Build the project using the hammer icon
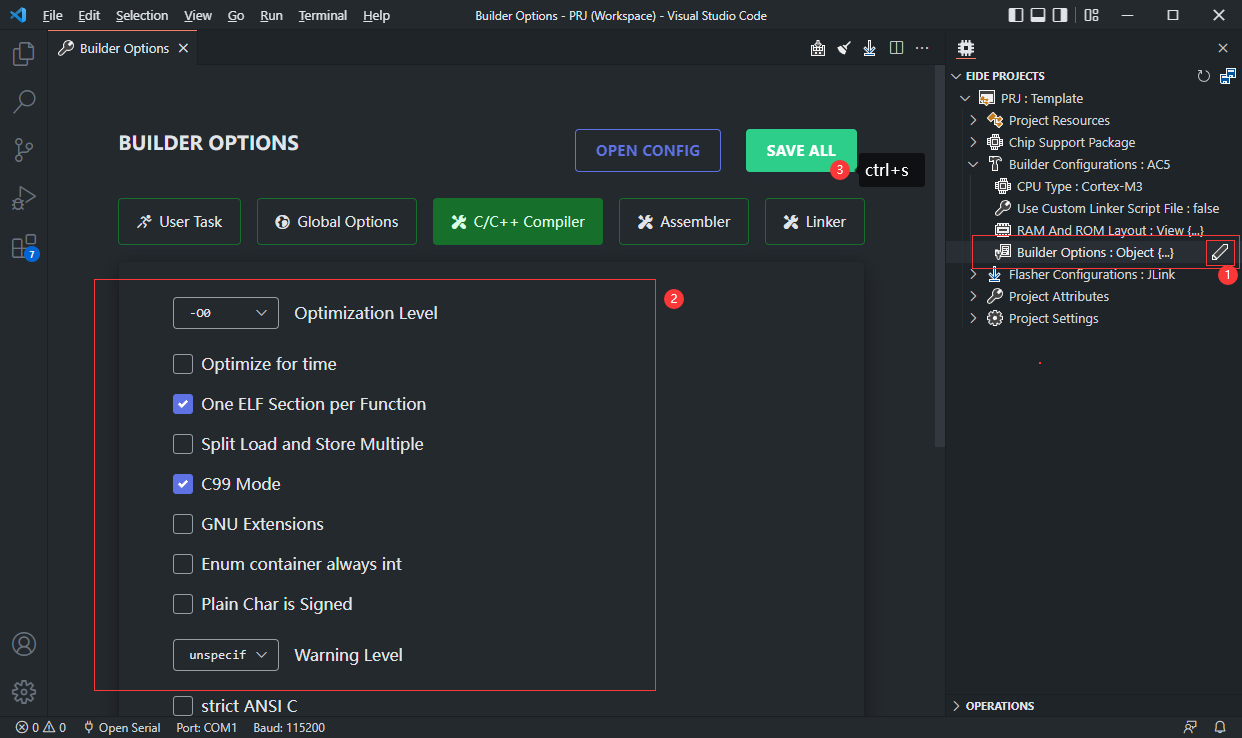The image size is (1242, 738). tap(817, 47)
